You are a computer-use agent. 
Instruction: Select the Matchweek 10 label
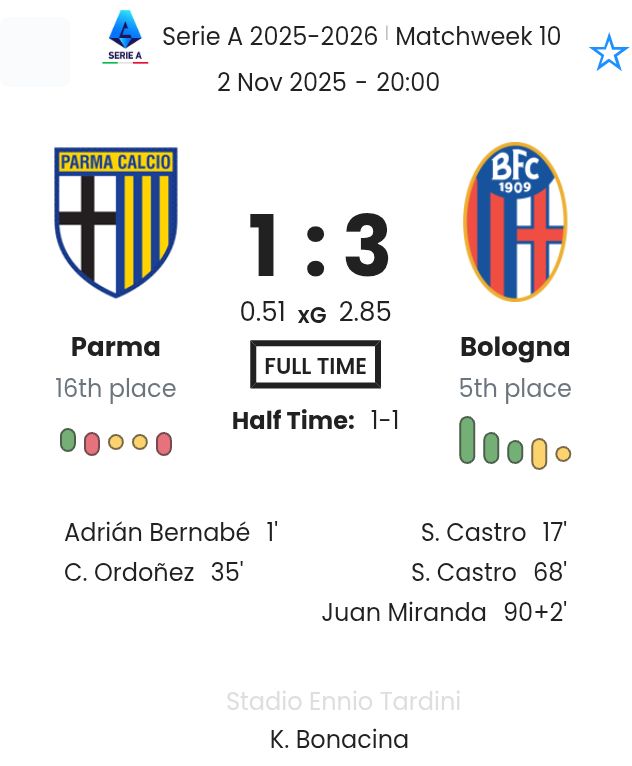(x=478, y=37)
